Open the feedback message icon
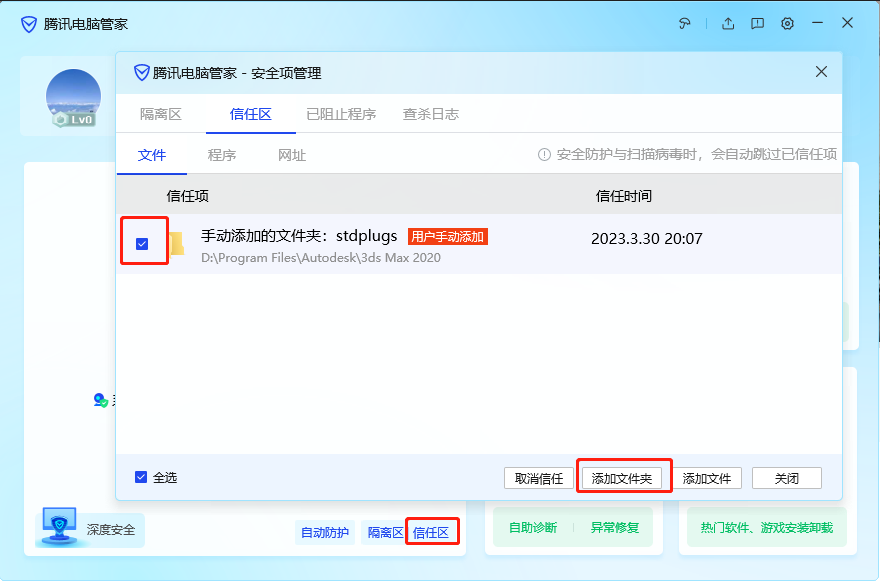880x582 pixels. click(758, 24)
